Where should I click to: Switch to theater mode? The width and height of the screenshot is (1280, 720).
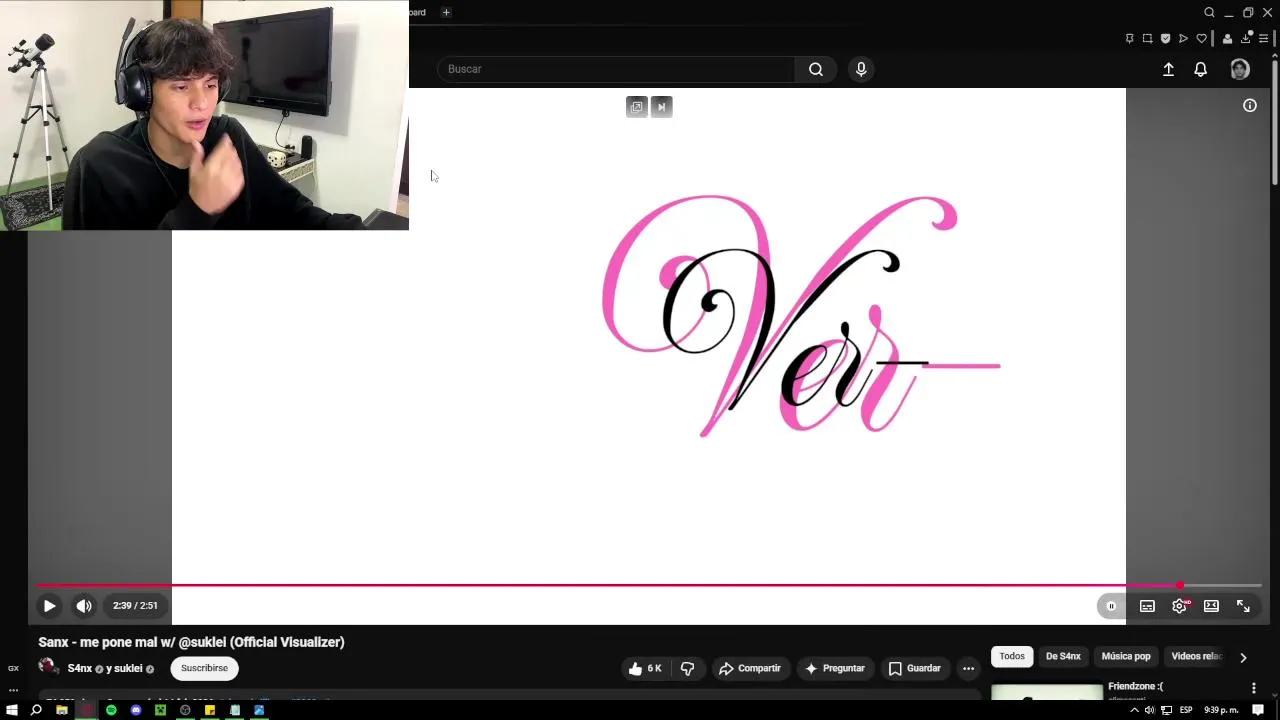(x=1211, y=606)
